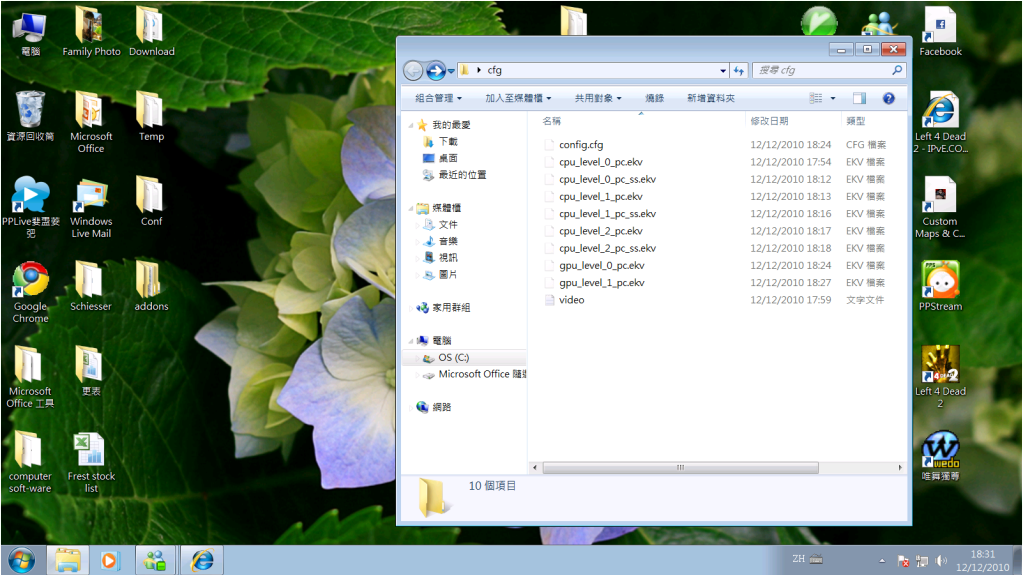Screen dimensions: 1023x576
Task: Collapse the 媒體櫃 libraries tree node
Action: (411, 208)
